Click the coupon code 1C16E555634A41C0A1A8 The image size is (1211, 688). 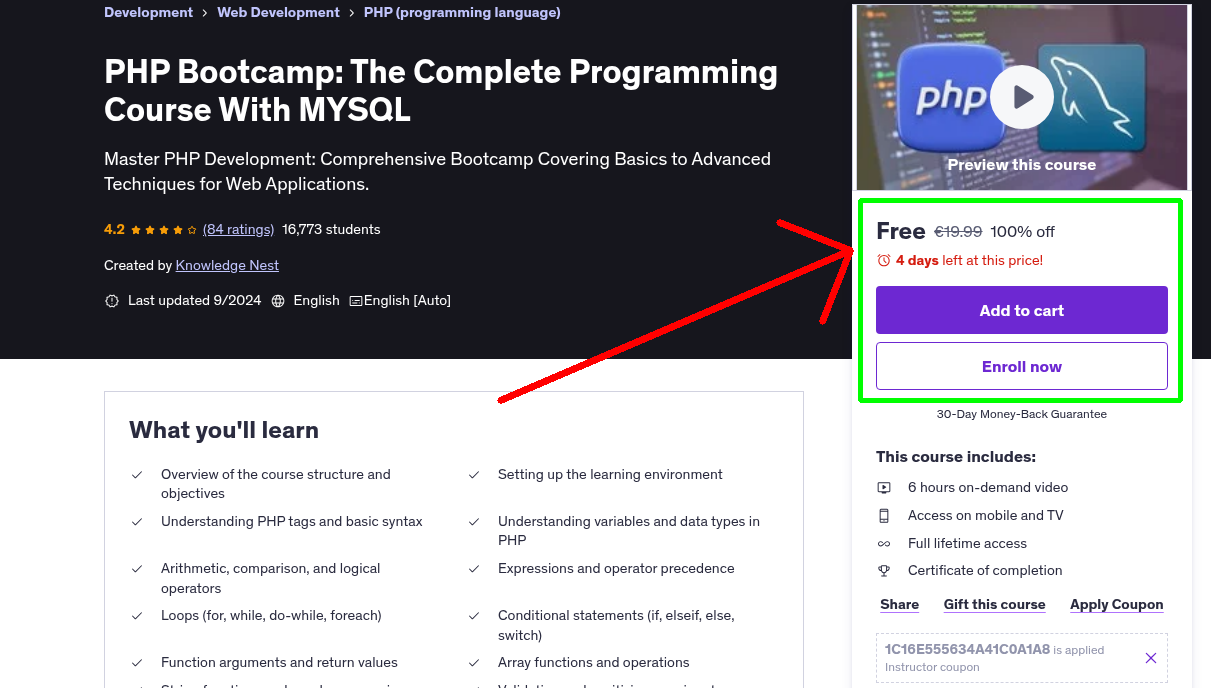967,649
